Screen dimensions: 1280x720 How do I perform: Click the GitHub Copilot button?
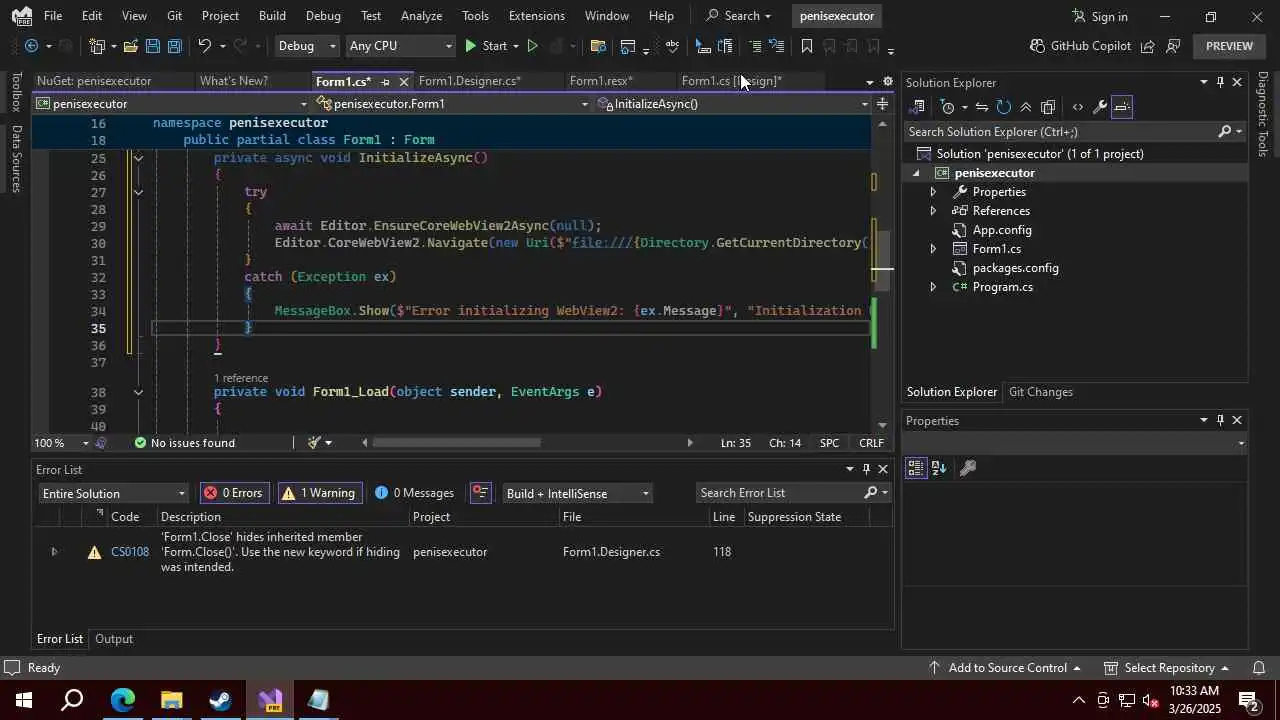[1080, 46]
